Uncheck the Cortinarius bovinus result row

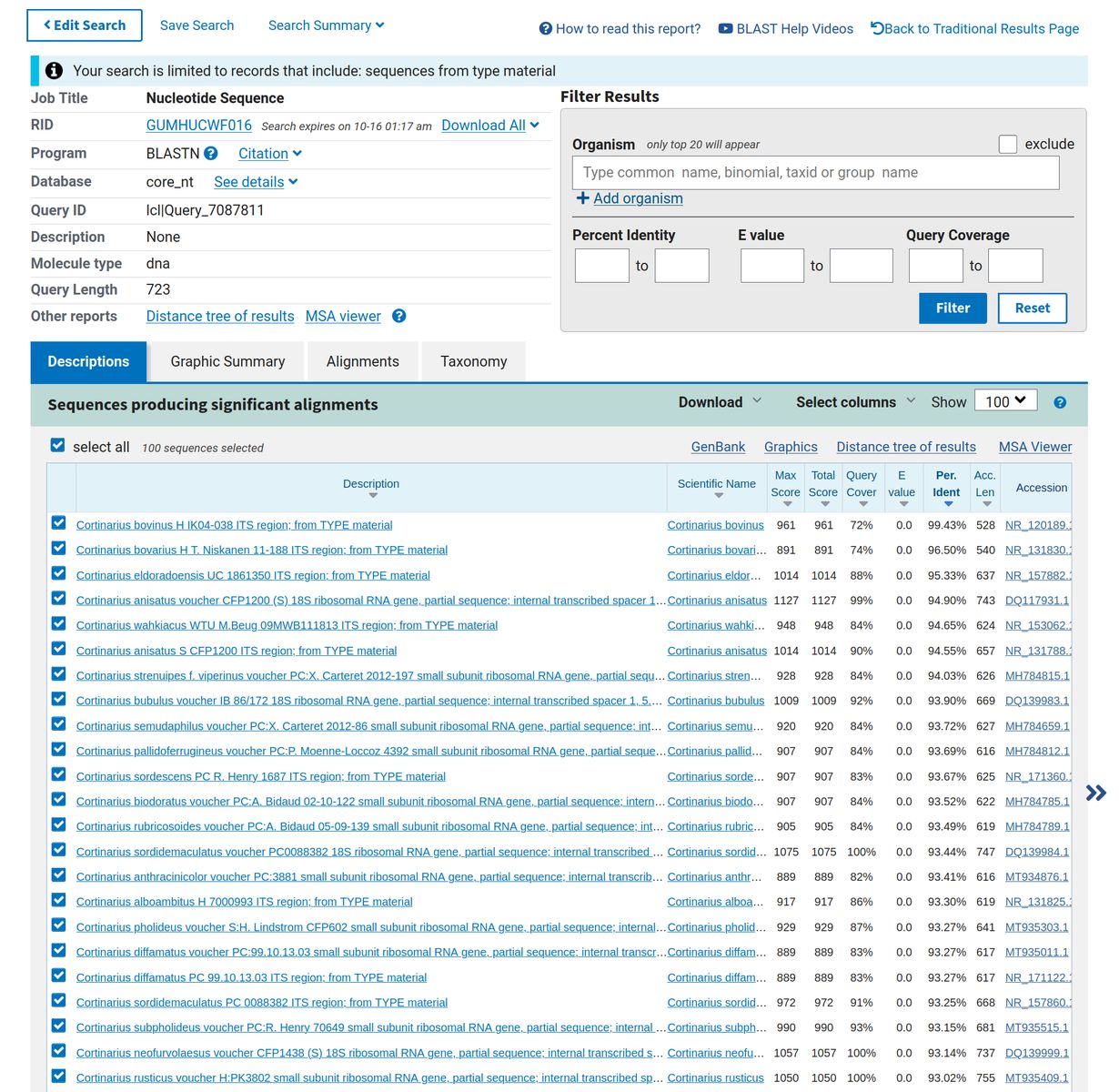coord(59,523)
